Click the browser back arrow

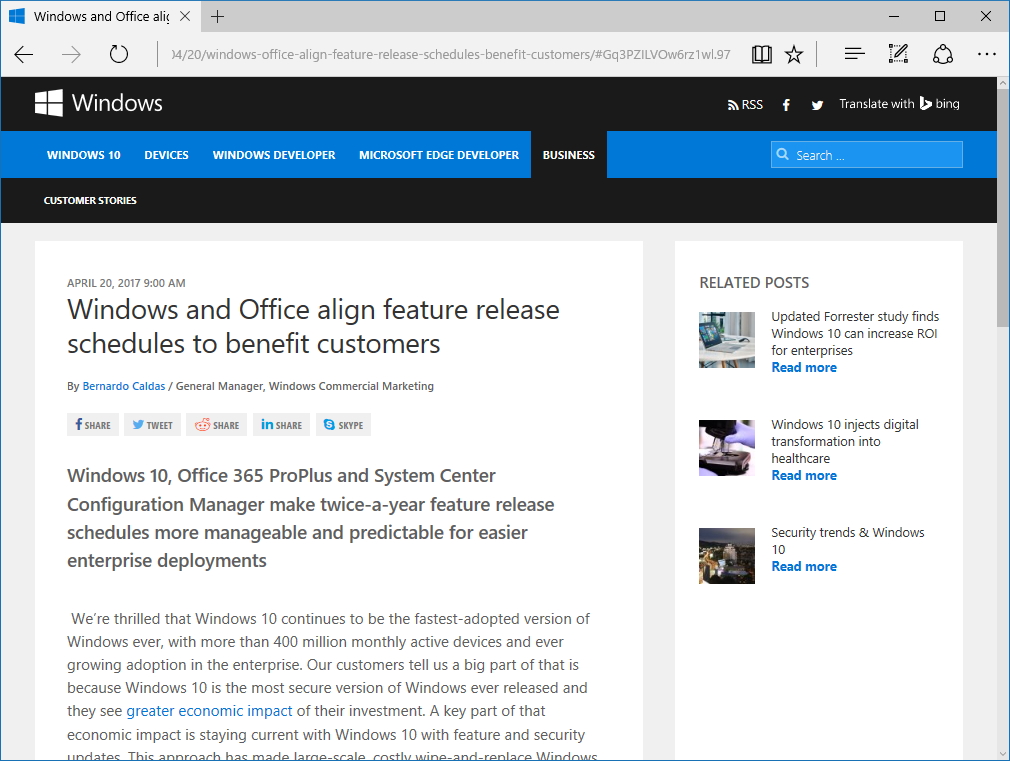[24, 54]
